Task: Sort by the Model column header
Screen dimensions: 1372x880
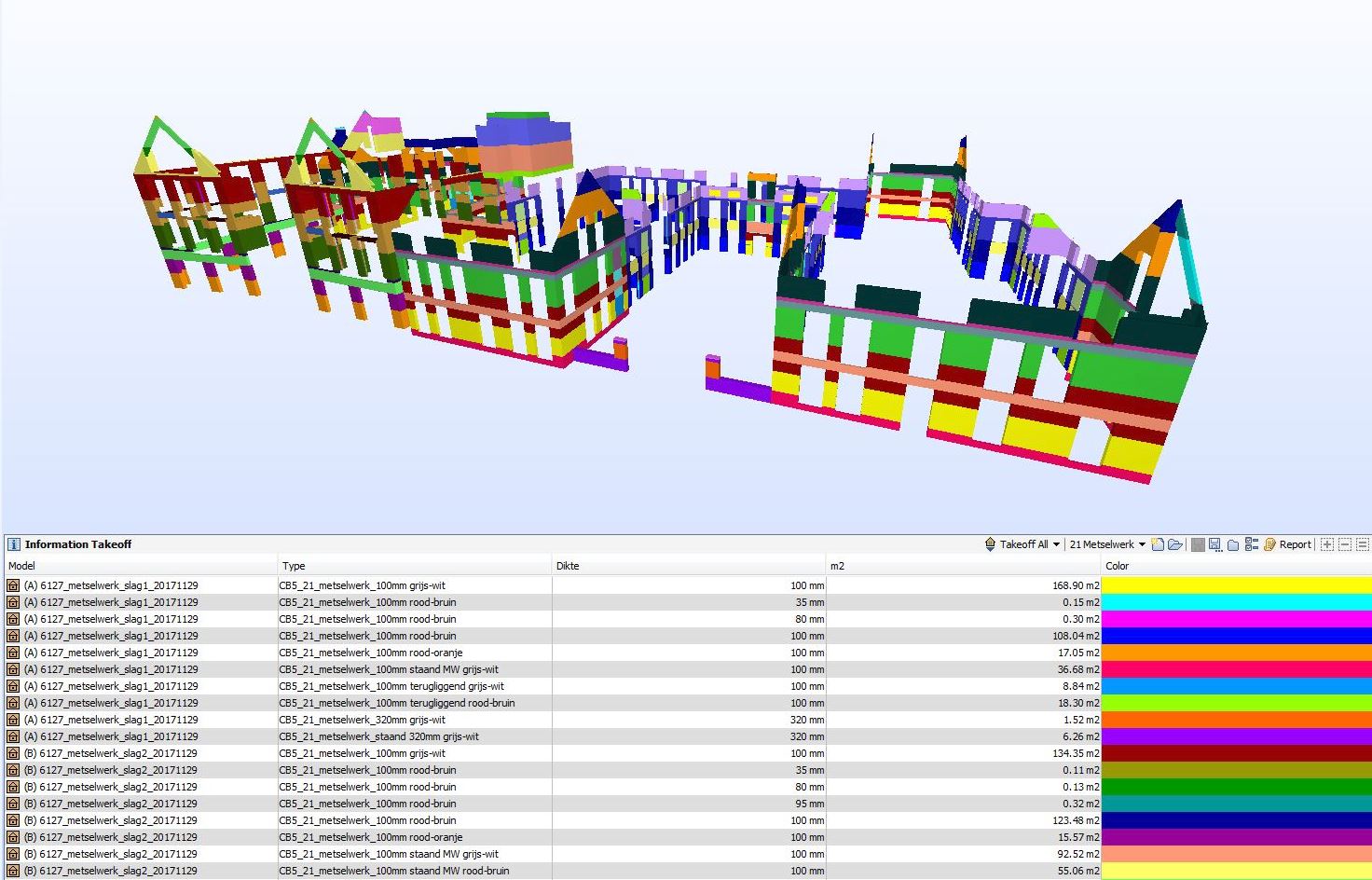Action: [x=141, y=566]
